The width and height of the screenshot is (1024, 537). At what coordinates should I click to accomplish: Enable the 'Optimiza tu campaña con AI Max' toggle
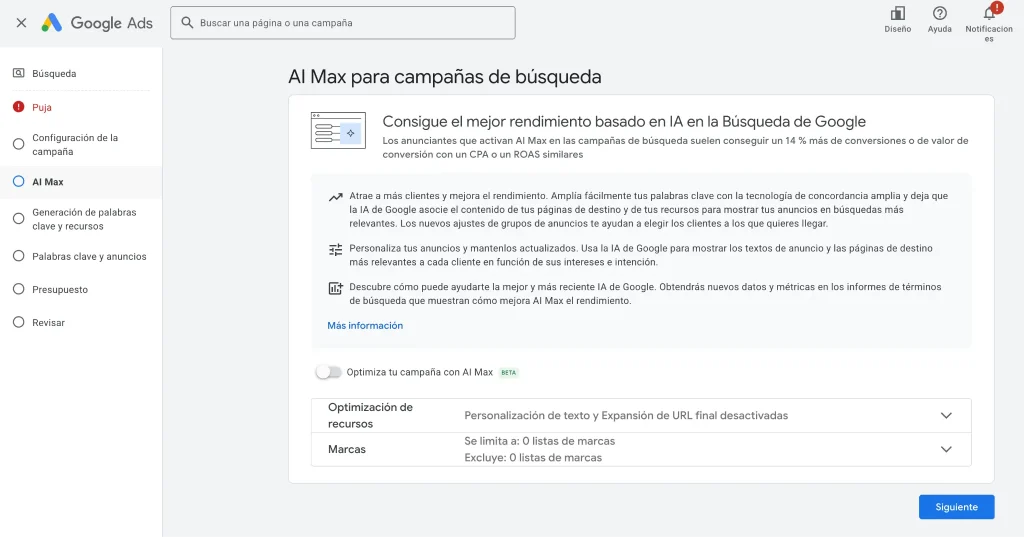[x=328, y=372]
